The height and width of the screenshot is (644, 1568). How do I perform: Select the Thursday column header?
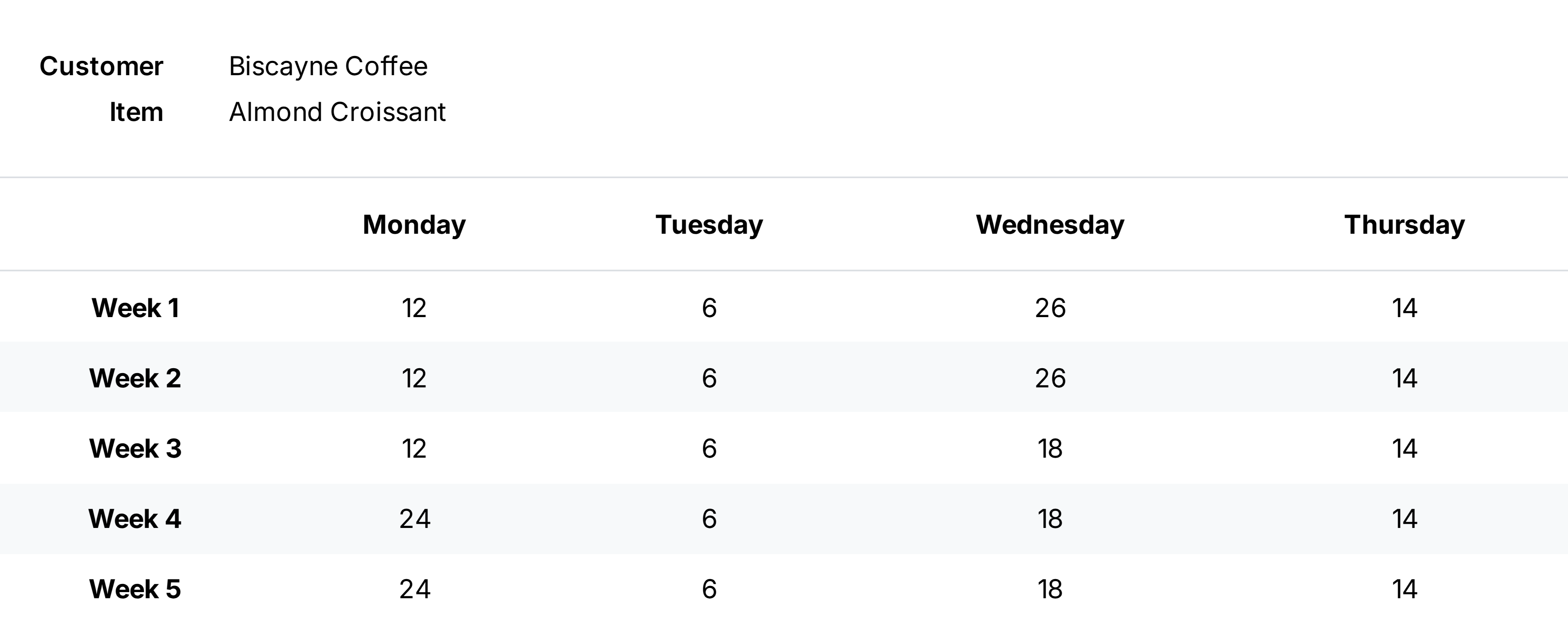[1404, 225]
